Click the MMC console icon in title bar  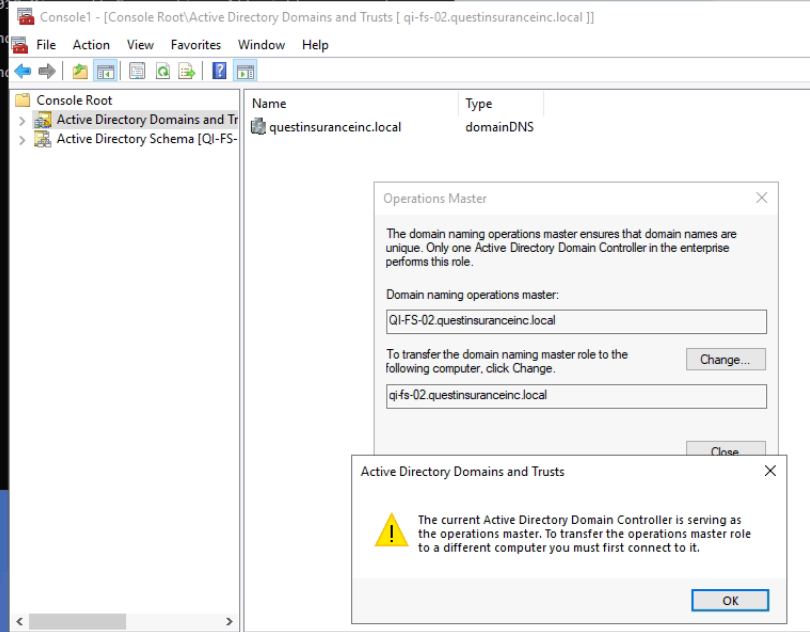click(x=25, y=17)
